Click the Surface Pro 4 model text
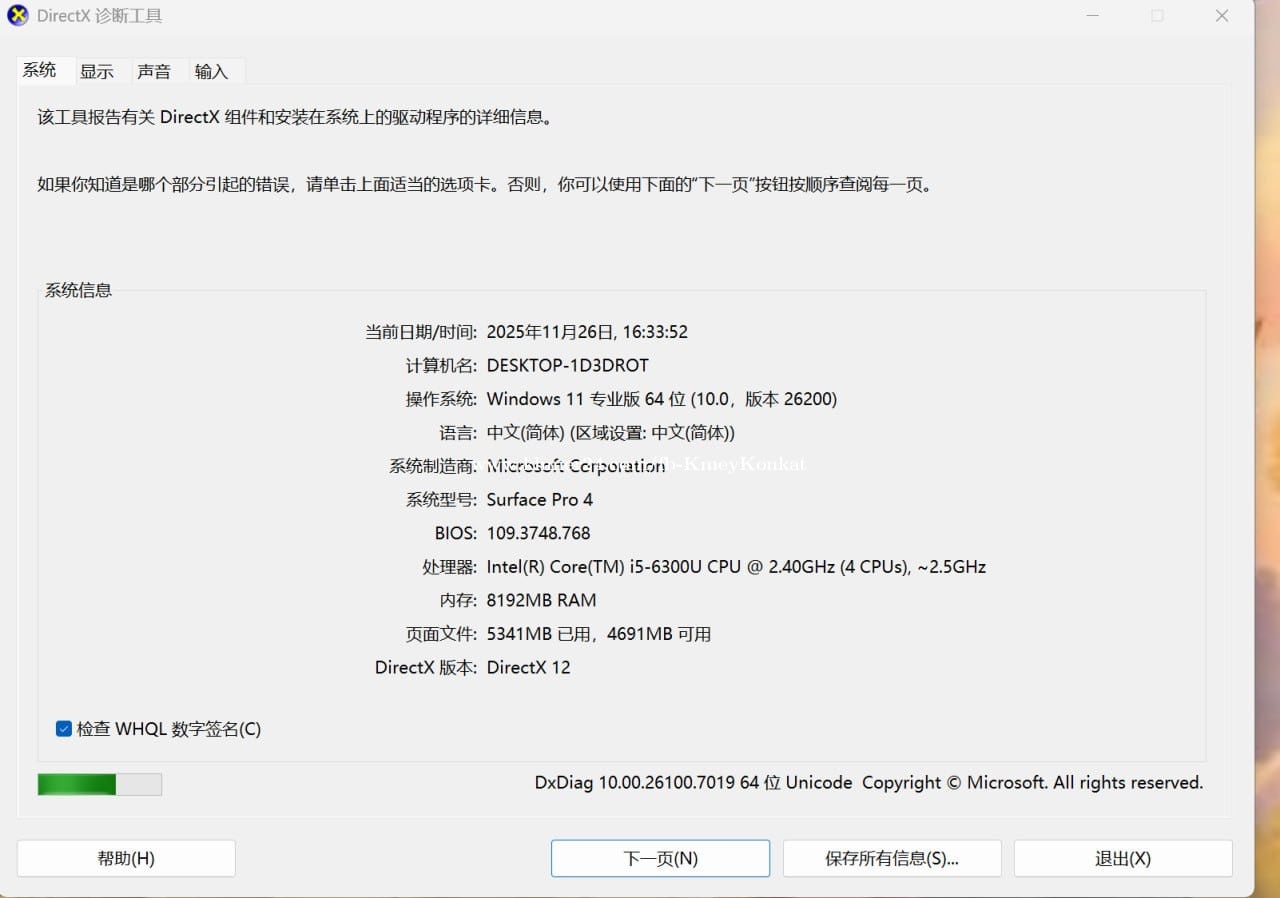This screenshot has height=898, width=1280. coord(539,500)
